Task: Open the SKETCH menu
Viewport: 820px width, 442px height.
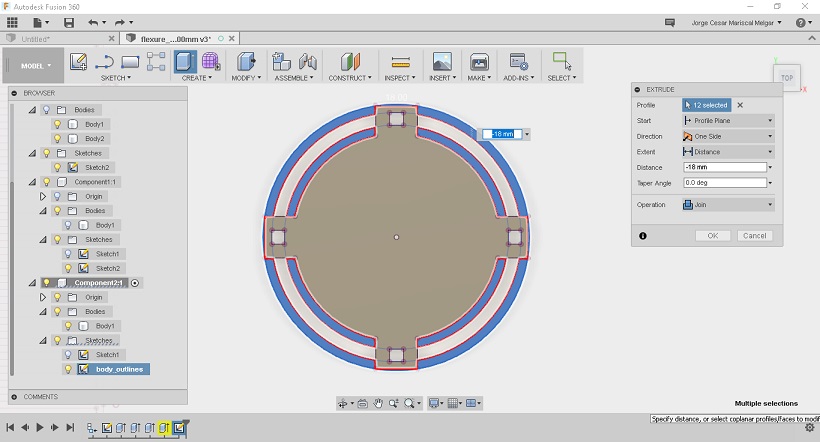Action: [x=116, y=78]
